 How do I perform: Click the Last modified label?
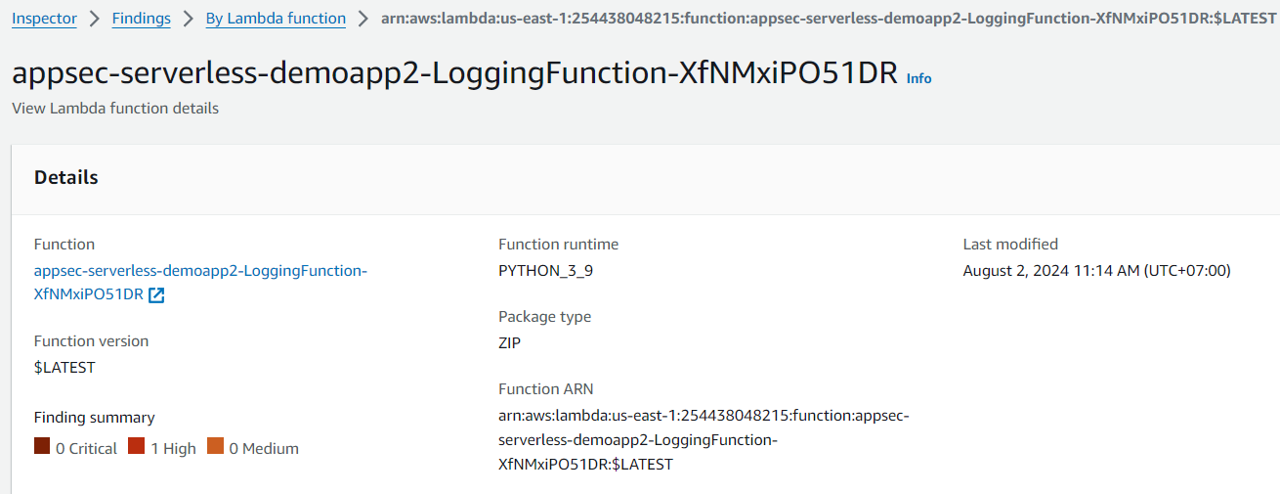click(x=1010, y=244)
